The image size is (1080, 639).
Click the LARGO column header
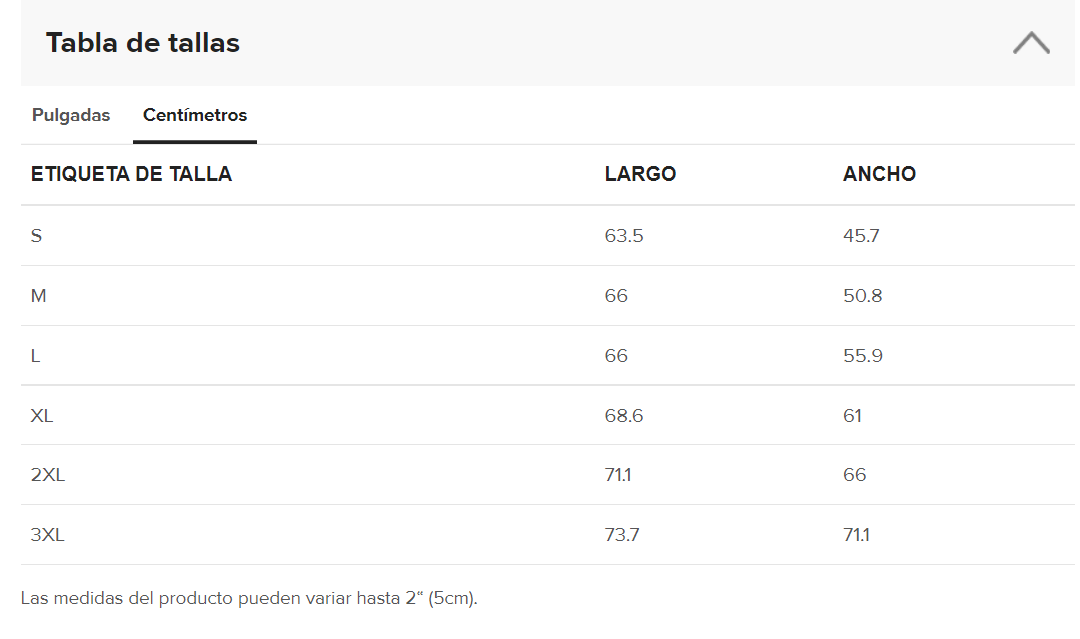(x=640, y=174)
